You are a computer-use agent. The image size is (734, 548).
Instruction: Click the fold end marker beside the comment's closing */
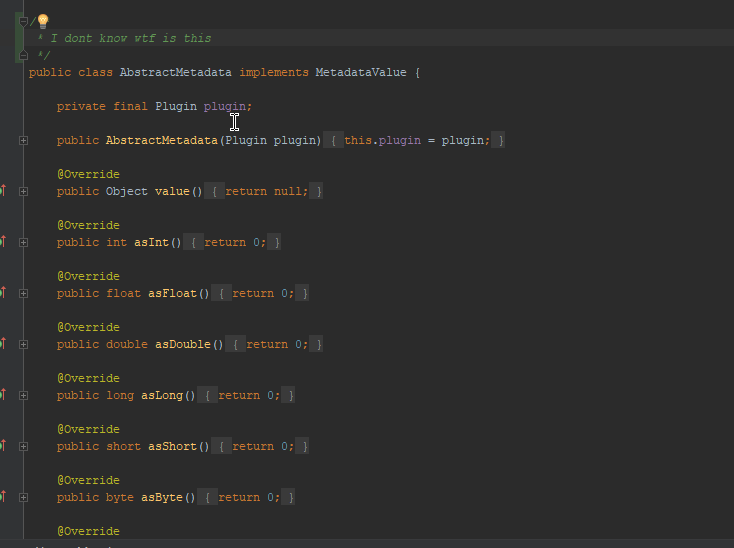click(23, 56)
